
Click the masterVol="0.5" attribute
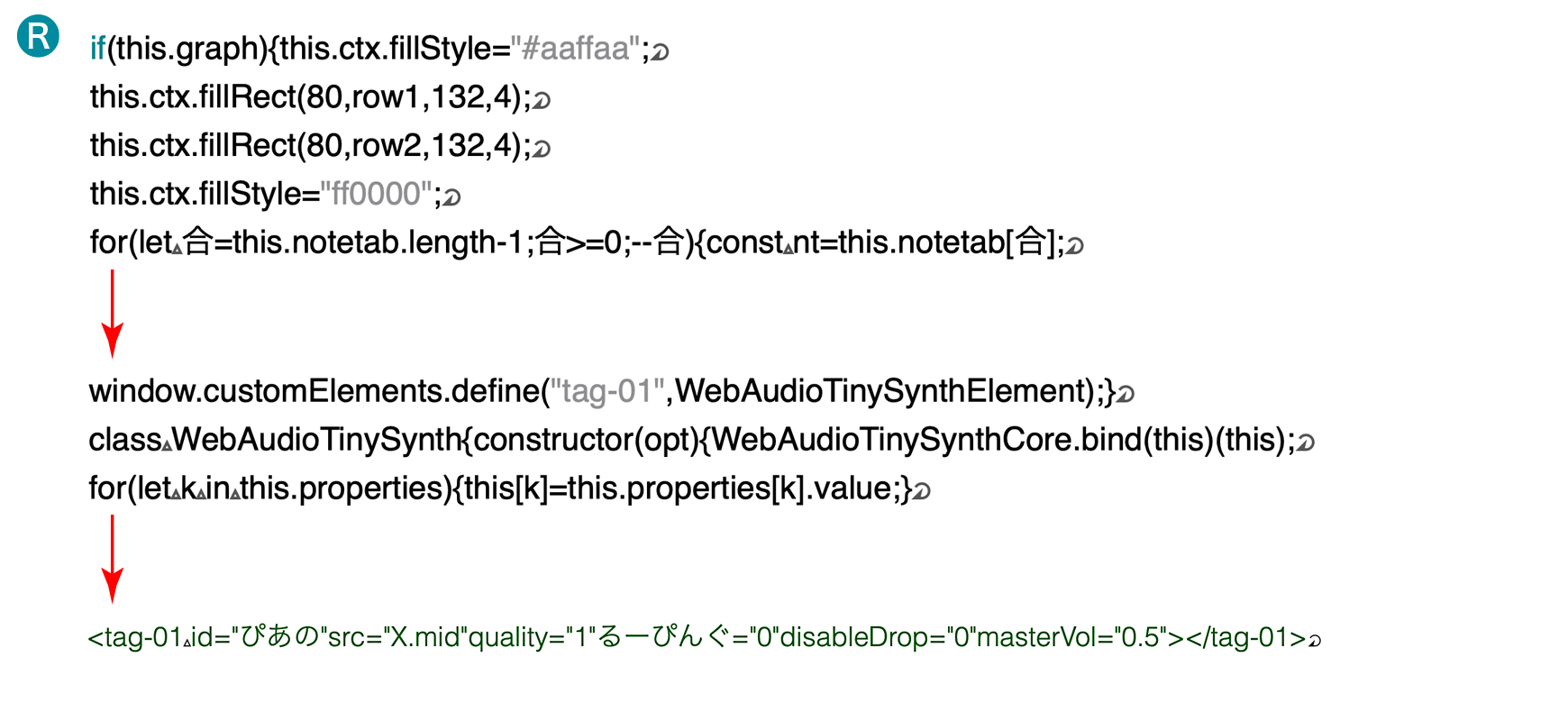[1071, 637]
